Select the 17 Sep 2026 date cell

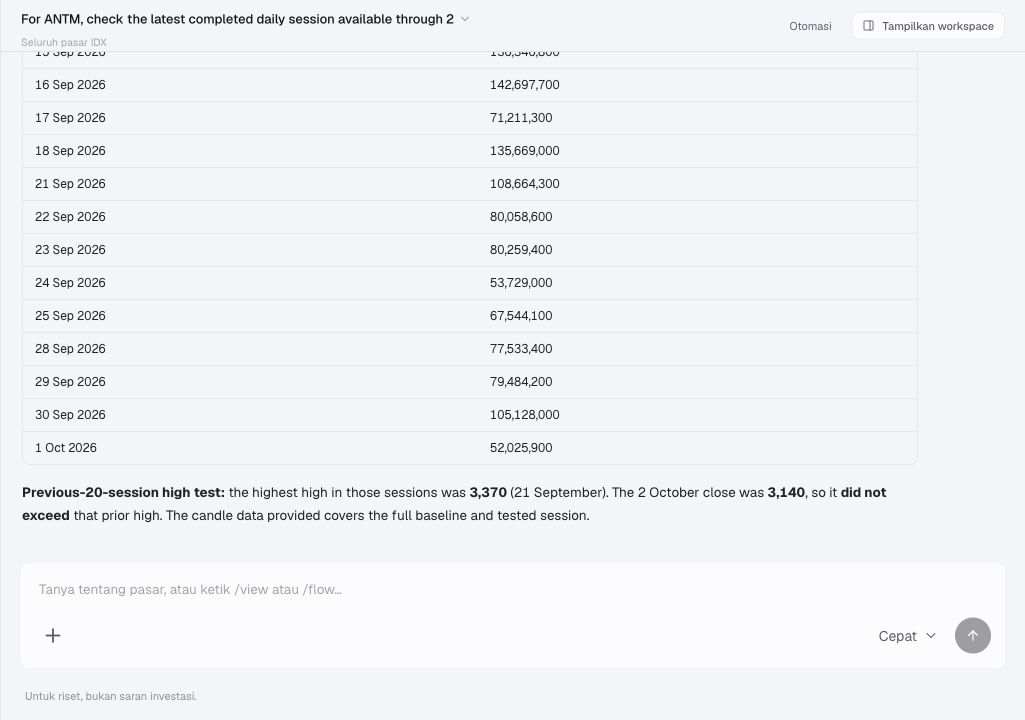pos(70,118)
